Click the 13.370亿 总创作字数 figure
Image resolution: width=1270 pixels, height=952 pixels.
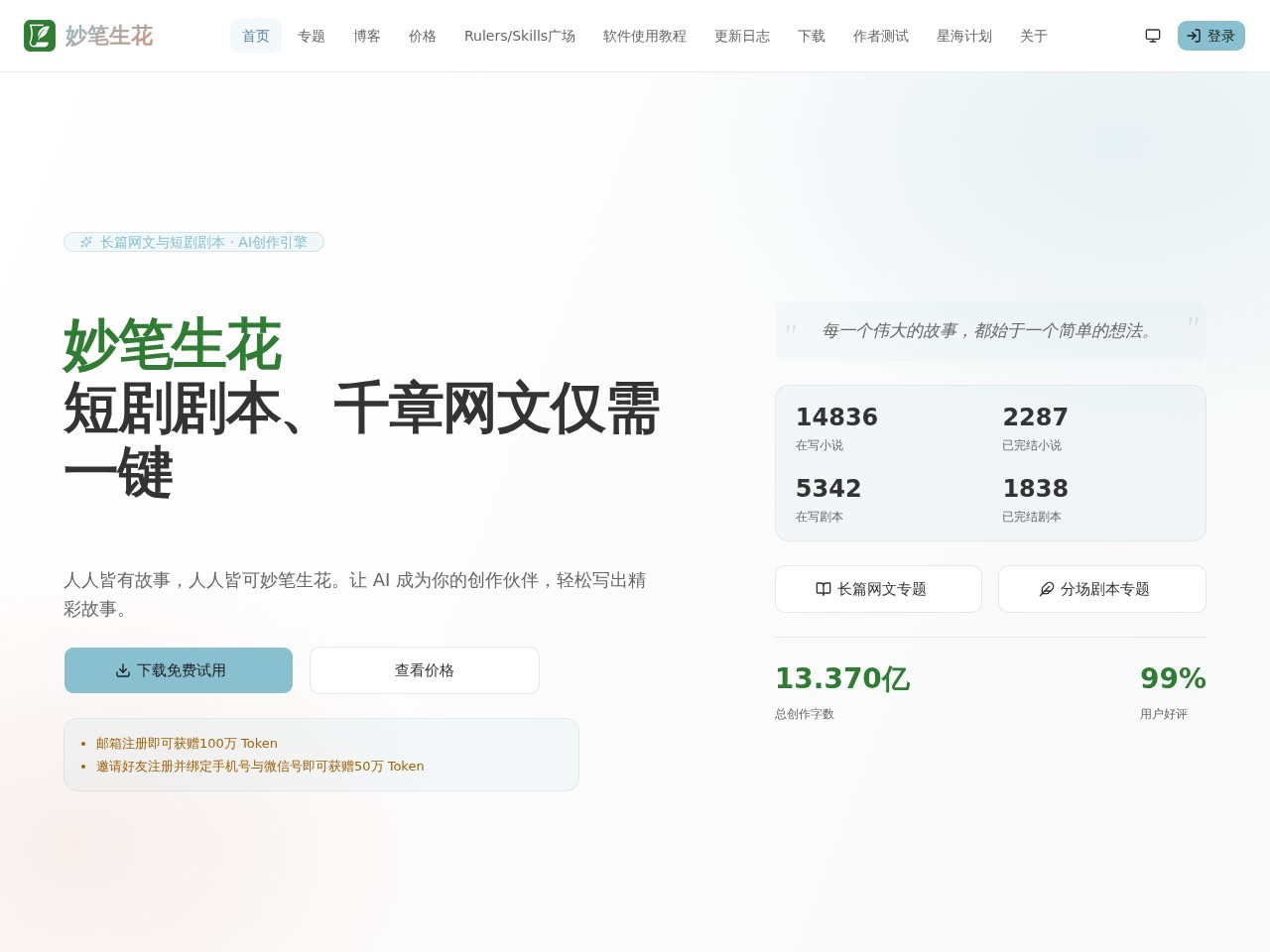click(x=842, y=691)
